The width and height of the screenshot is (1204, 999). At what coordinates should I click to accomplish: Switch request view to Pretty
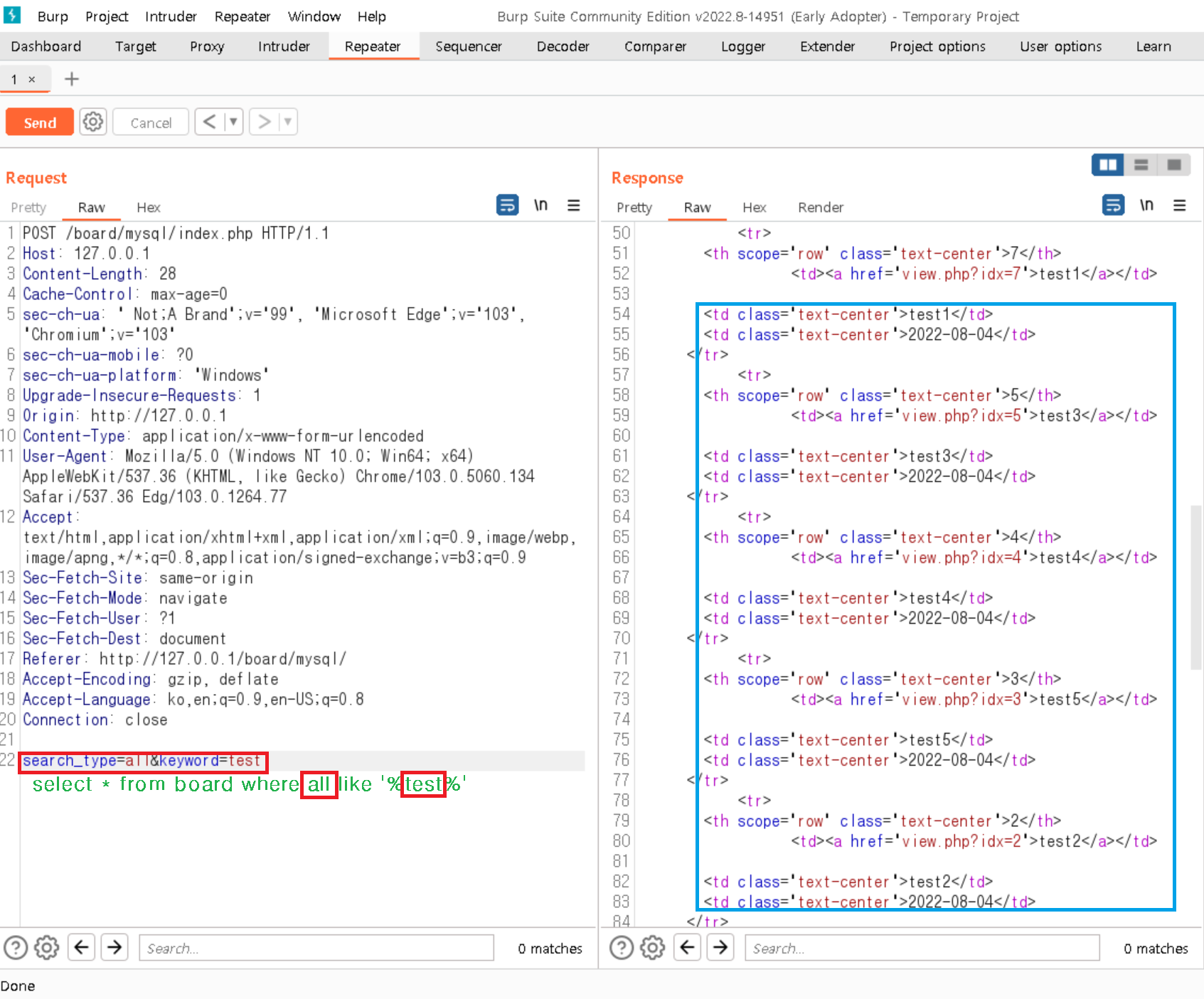tap(28, 207)
